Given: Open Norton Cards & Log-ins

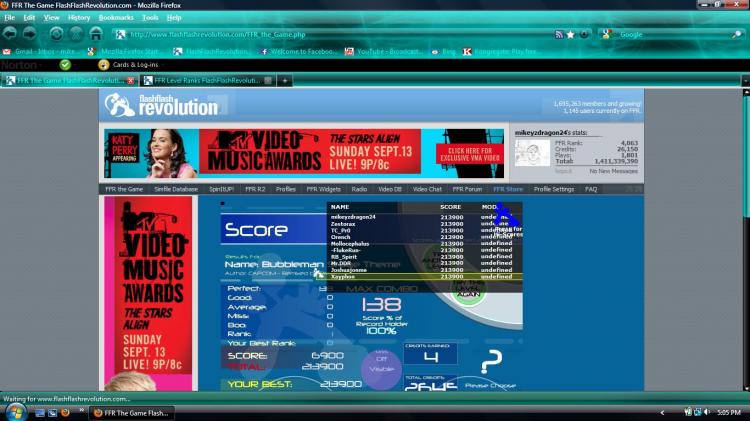Looking at the screenshot, I should tap(128, 65).
